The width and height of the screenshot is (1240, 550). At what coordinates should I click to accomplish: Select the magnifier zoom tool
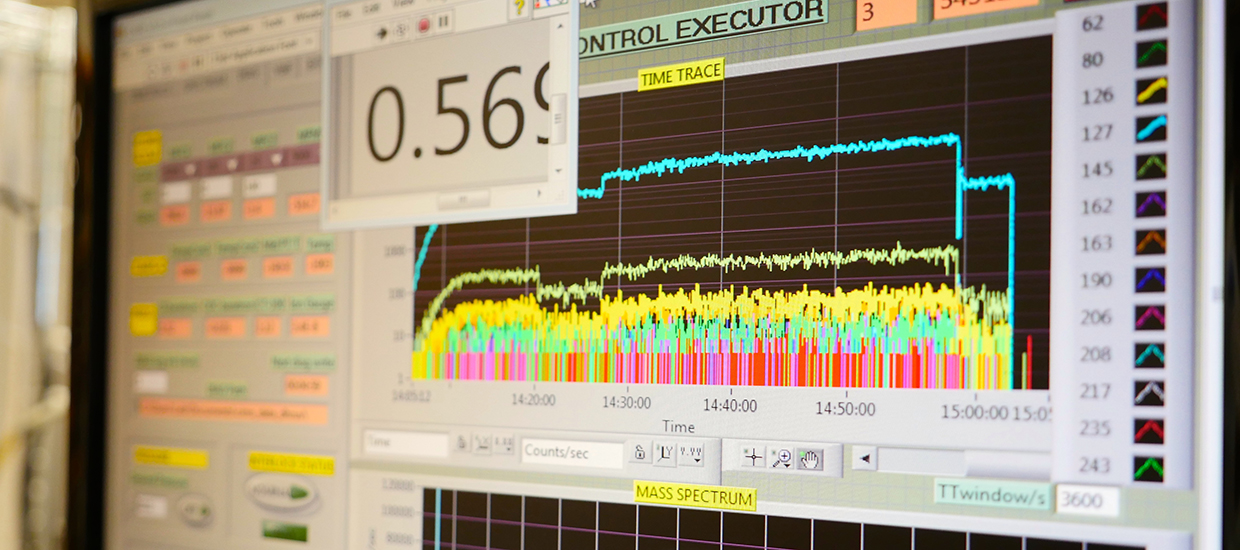(x=782, y=458)
